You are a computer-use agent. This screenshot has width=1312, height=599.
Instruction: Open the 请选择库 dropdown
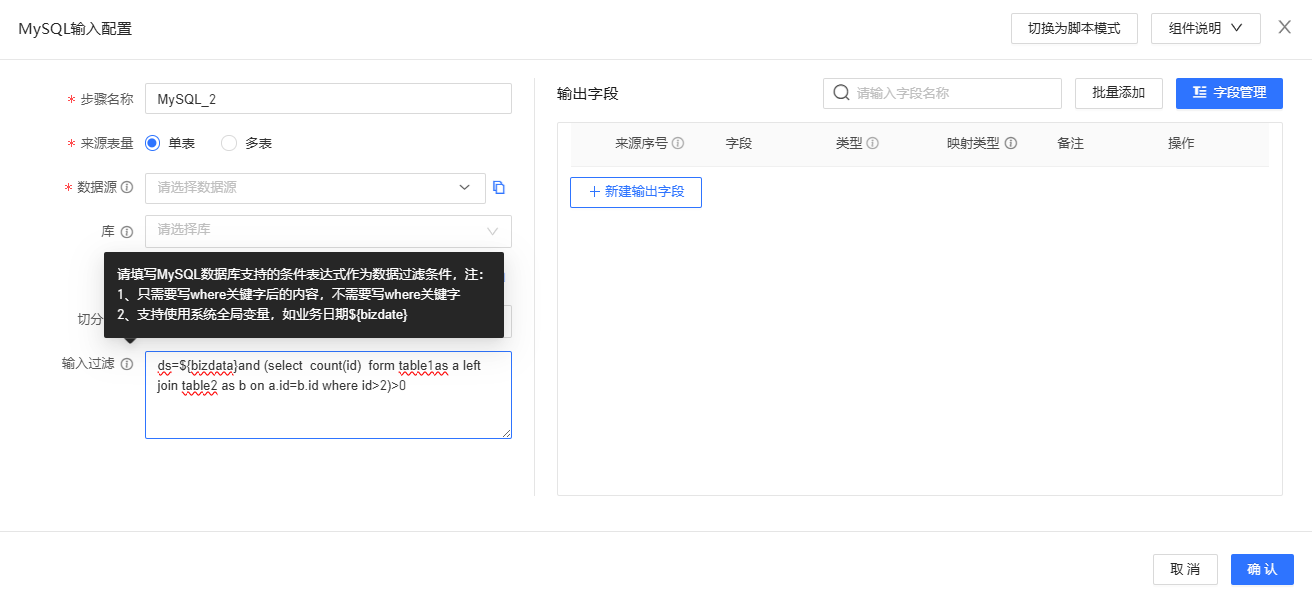(328, 231)
